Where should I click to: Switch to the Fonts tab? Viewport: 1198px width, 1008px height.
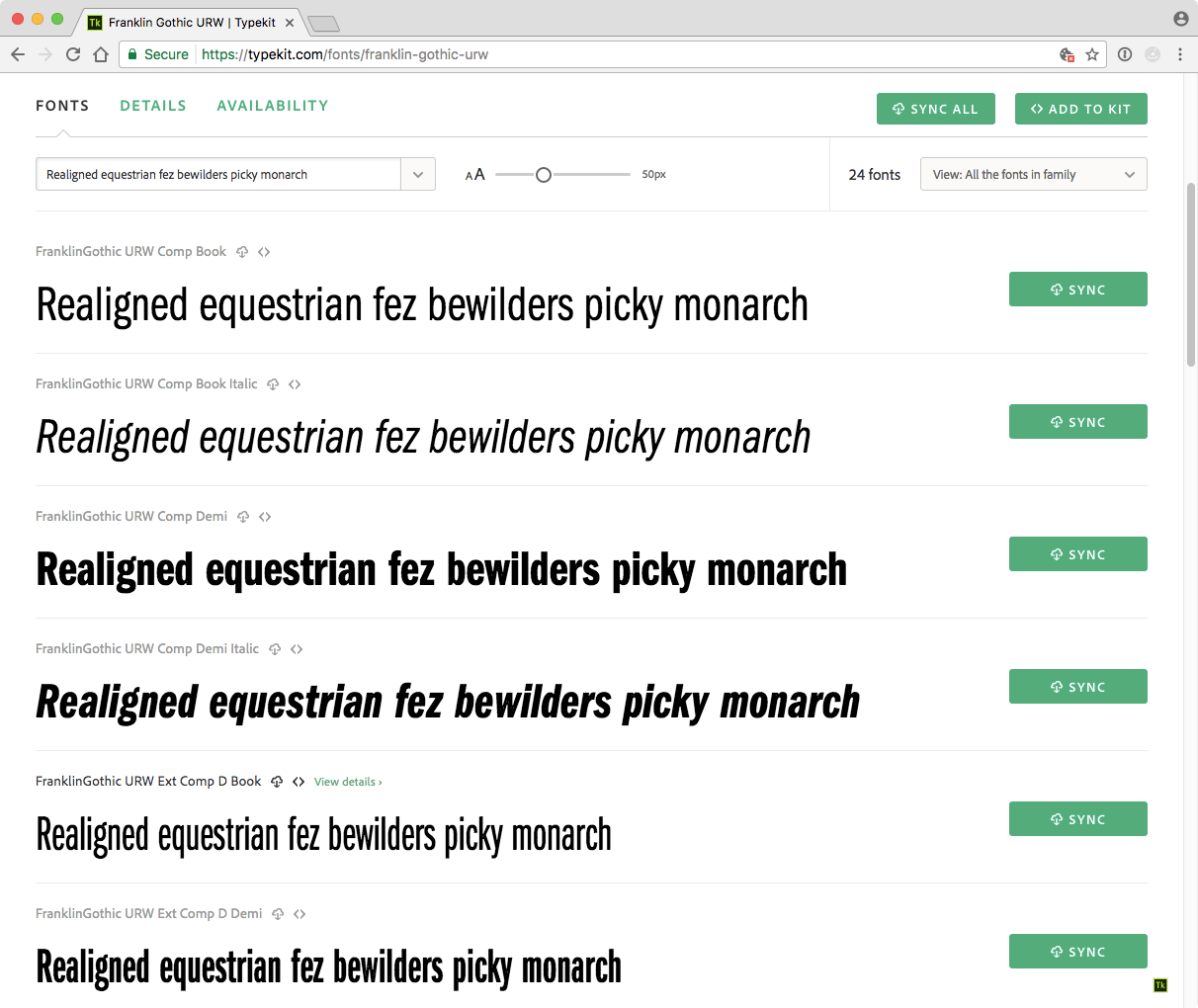[62, 106]
